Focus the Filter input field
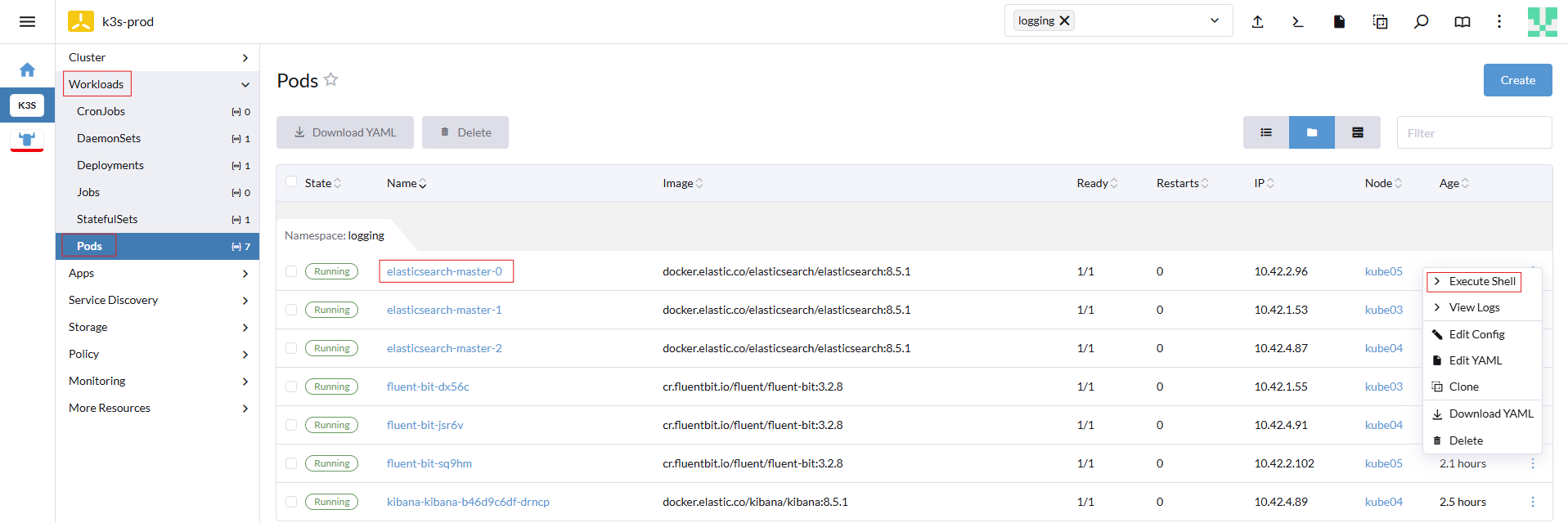Screen dimensions: 1568x523 (x=1474, y=132)
